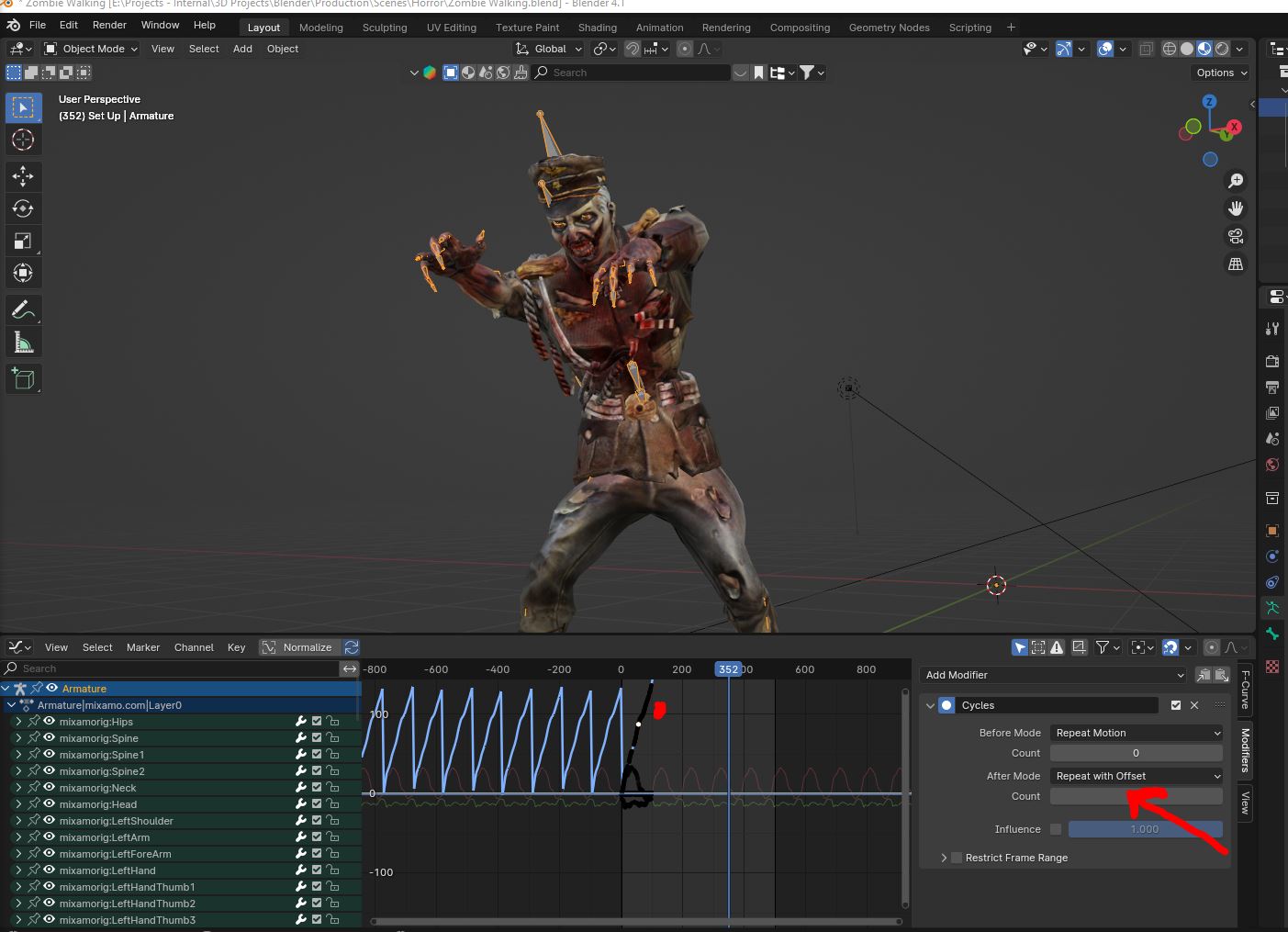
Task: Select the Transform tool
Action: [23, 273]
